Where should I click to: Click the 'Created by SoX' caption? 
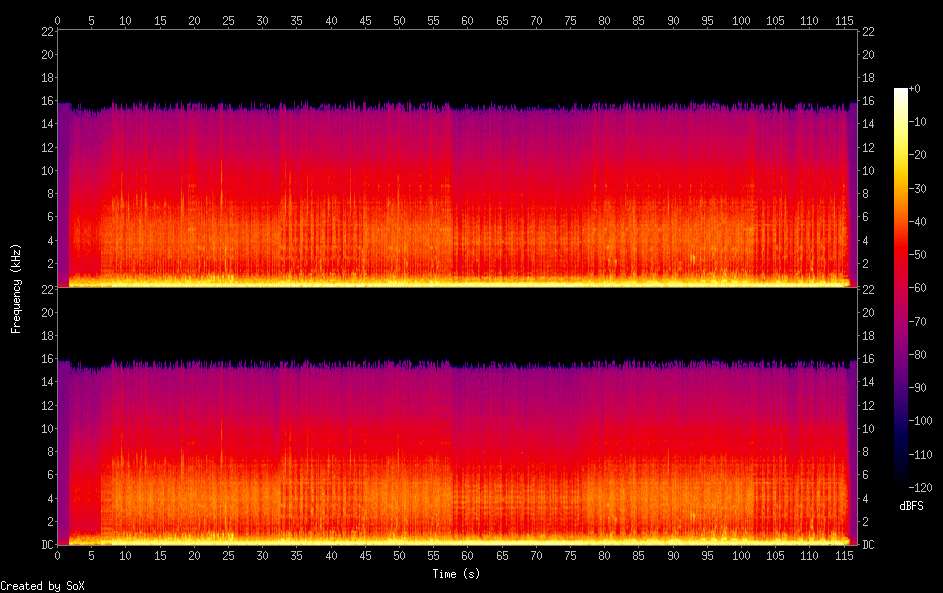point(42,586)
